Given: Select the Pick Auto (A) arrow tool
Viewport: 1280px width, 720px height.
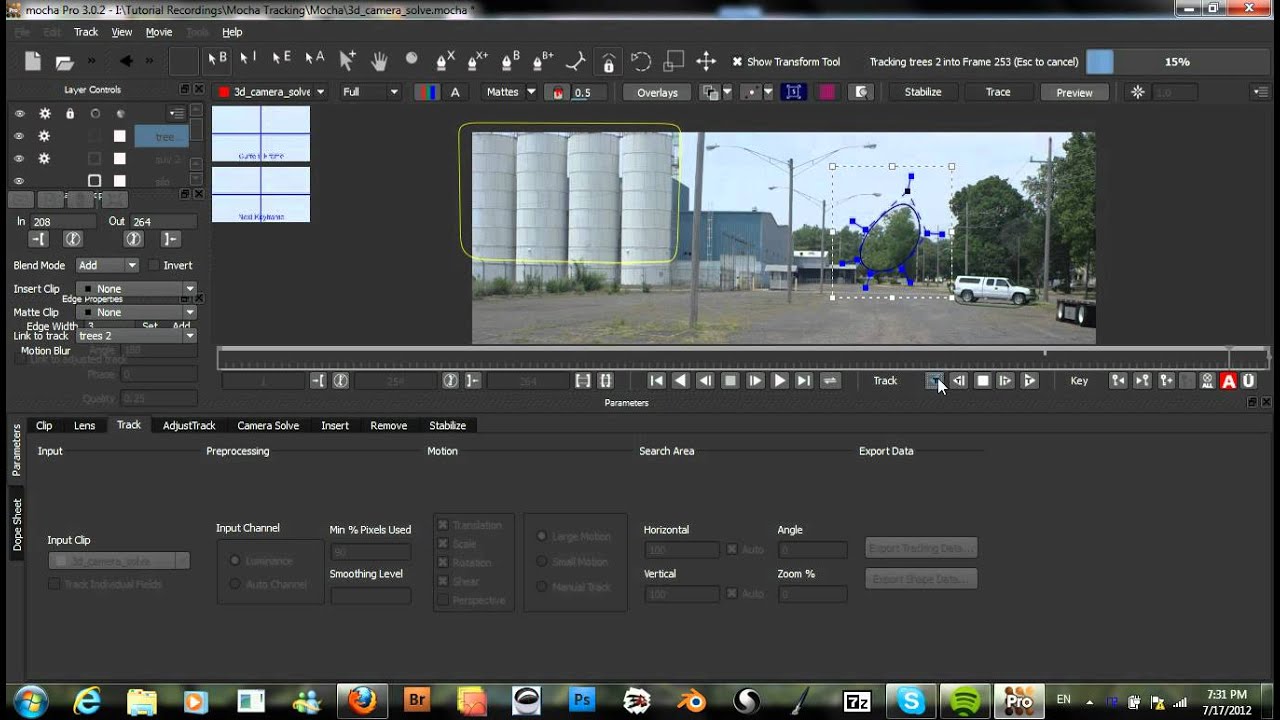Looking at the screenshot, I should 314,60.
